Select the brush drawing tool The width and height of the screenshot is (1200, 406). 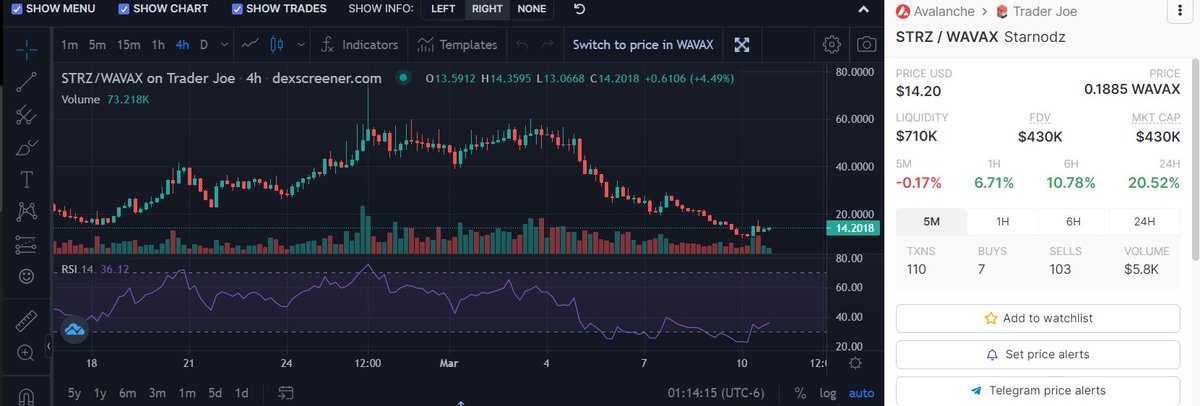(x=26, y=148)
